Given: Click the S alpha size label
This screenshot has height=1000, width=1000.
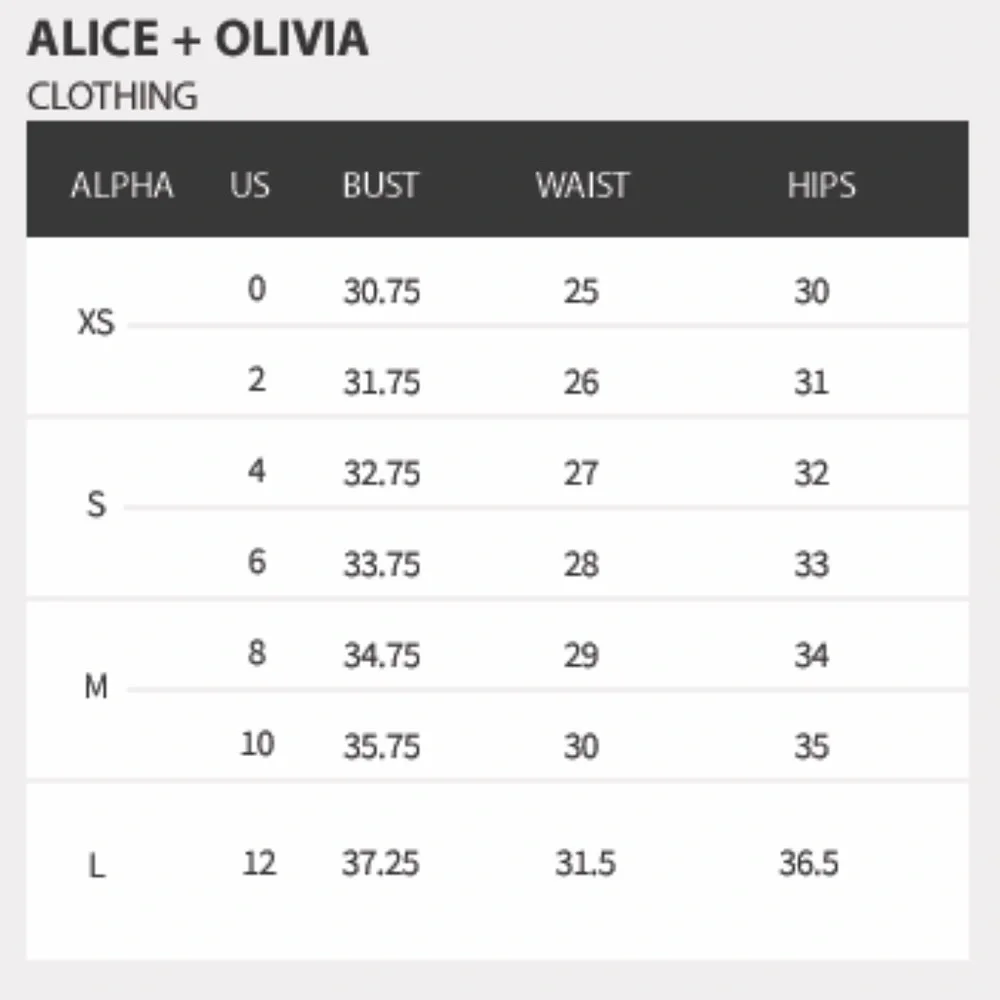Looking at the screenshot, I should click(x=96, y=505).
